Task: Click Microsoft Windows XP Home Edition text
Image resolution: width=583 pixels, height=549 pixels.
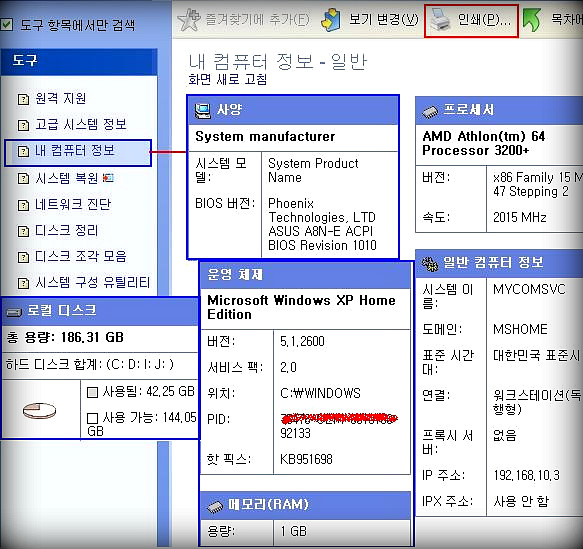Action: [x=301, y=307]
